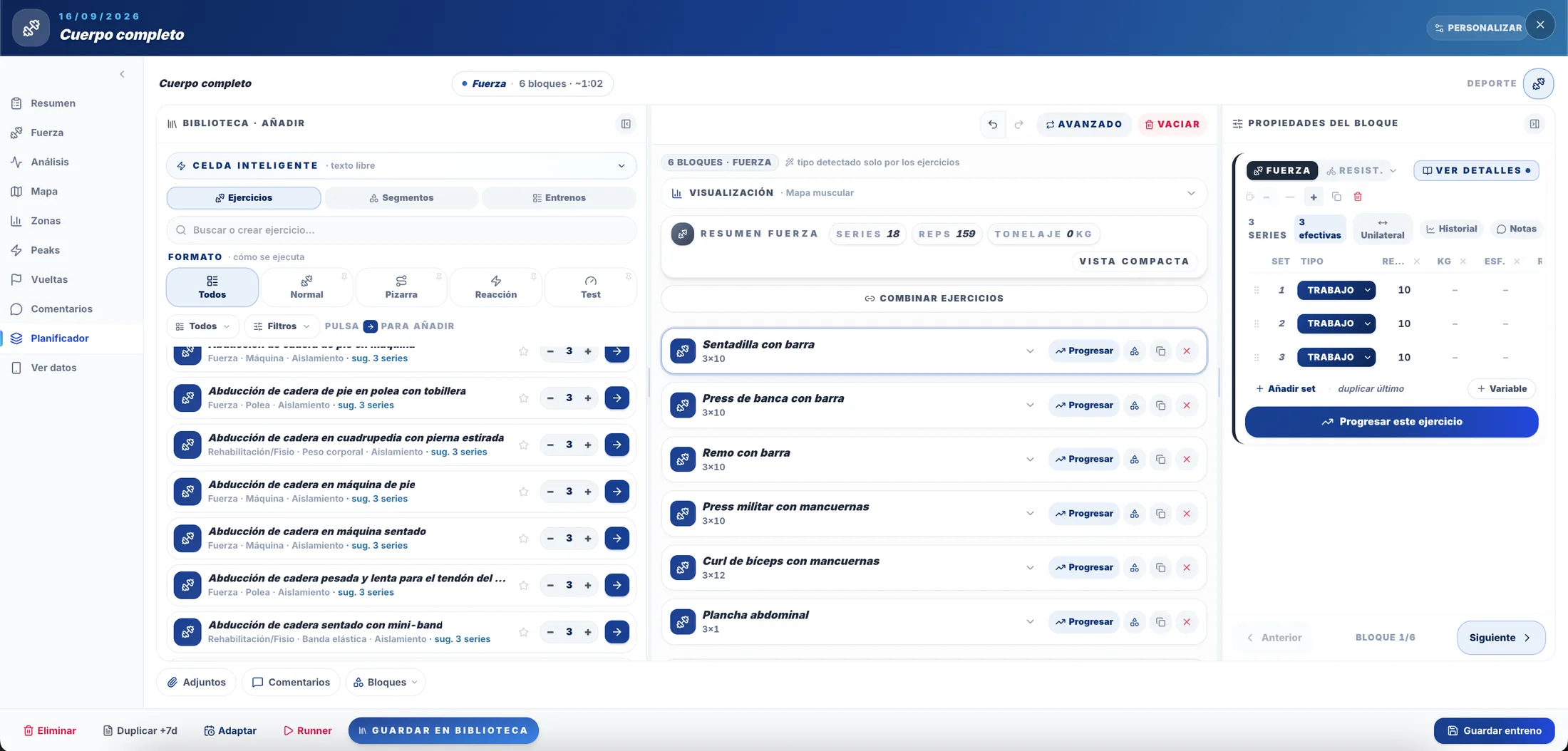Duplicate Press de banca con barra block
The image size is (1568, 751).
point(1160,405)
